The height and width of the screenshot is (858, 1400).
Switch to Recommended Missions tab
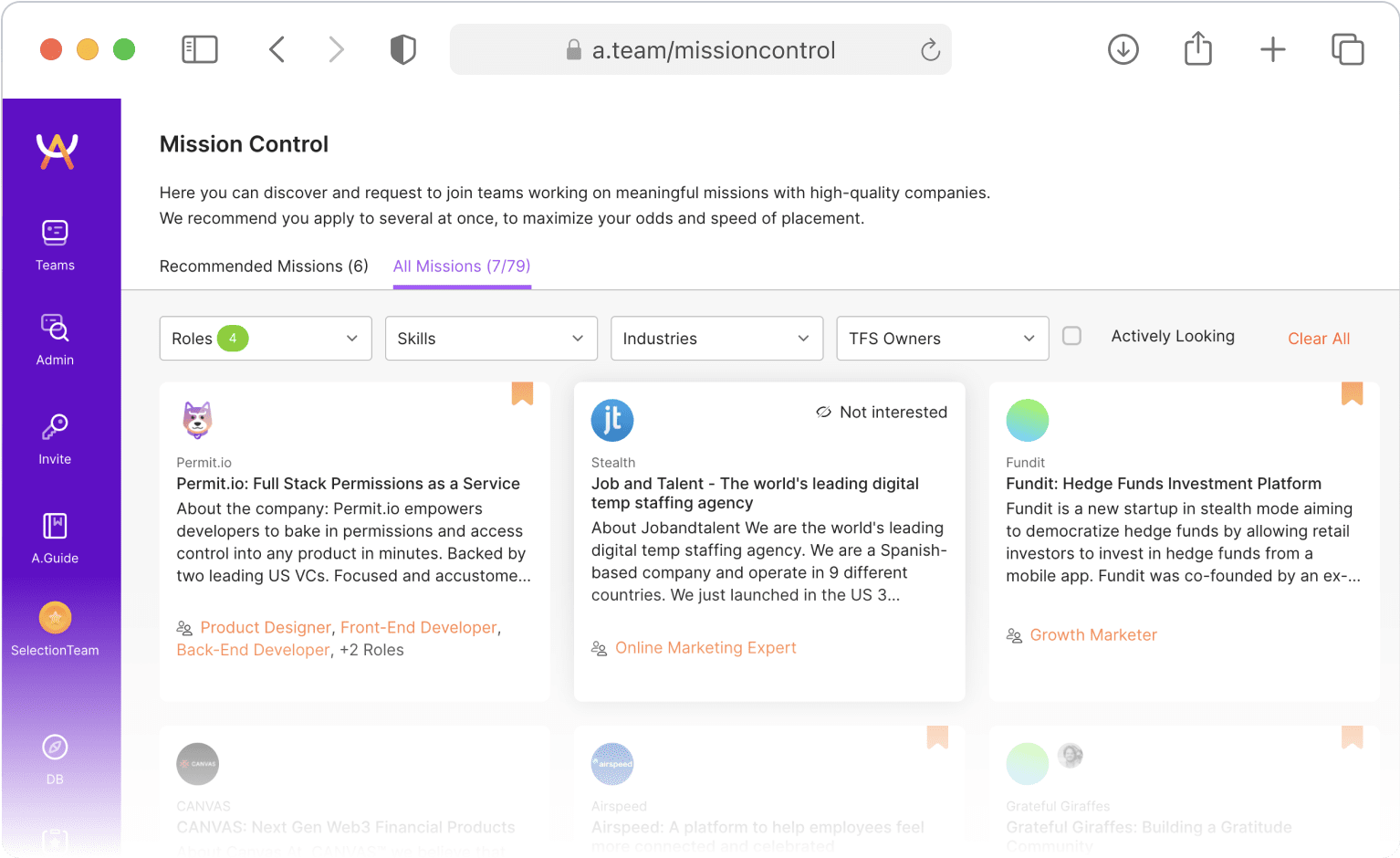click(264, 267)
